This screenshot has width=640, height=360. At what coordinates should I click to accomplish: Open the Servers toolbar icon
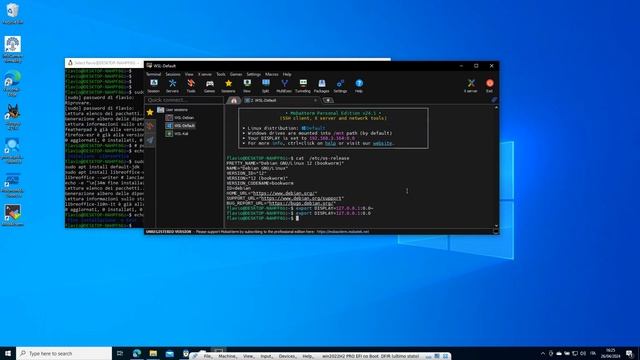coord(172,86)
